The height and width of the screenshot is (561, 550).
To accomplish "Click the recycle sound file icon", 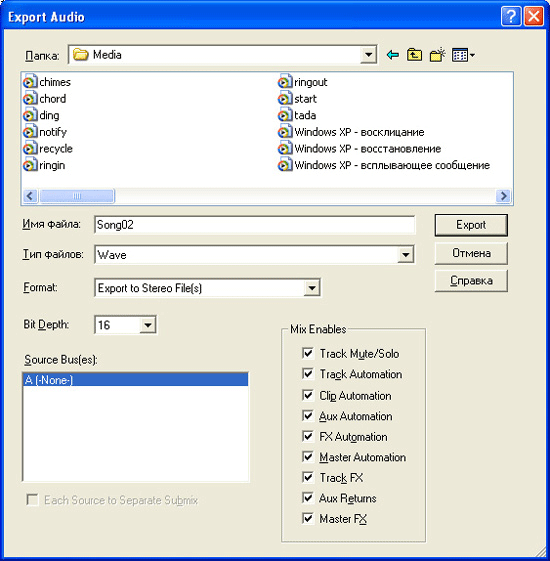I will (x=30, y=148).
